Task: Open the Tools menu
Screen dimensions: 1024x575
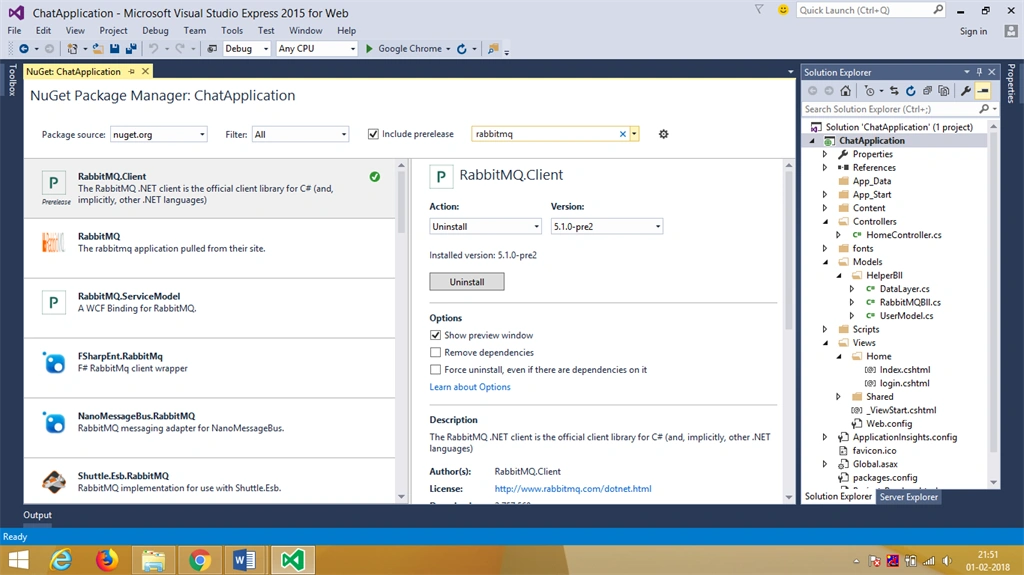Action: coord(231,30)
